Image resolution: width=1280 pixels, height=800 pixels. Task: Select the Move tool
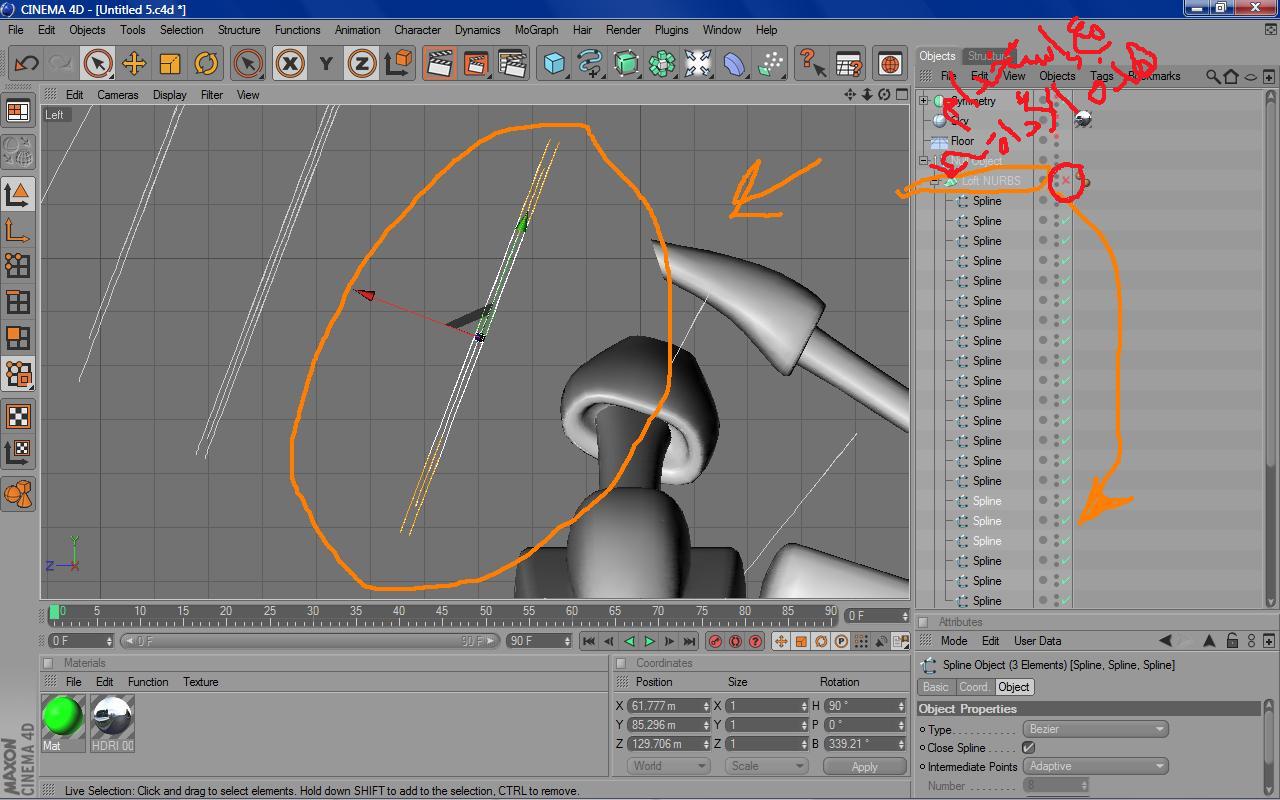[x=134, y=63]
